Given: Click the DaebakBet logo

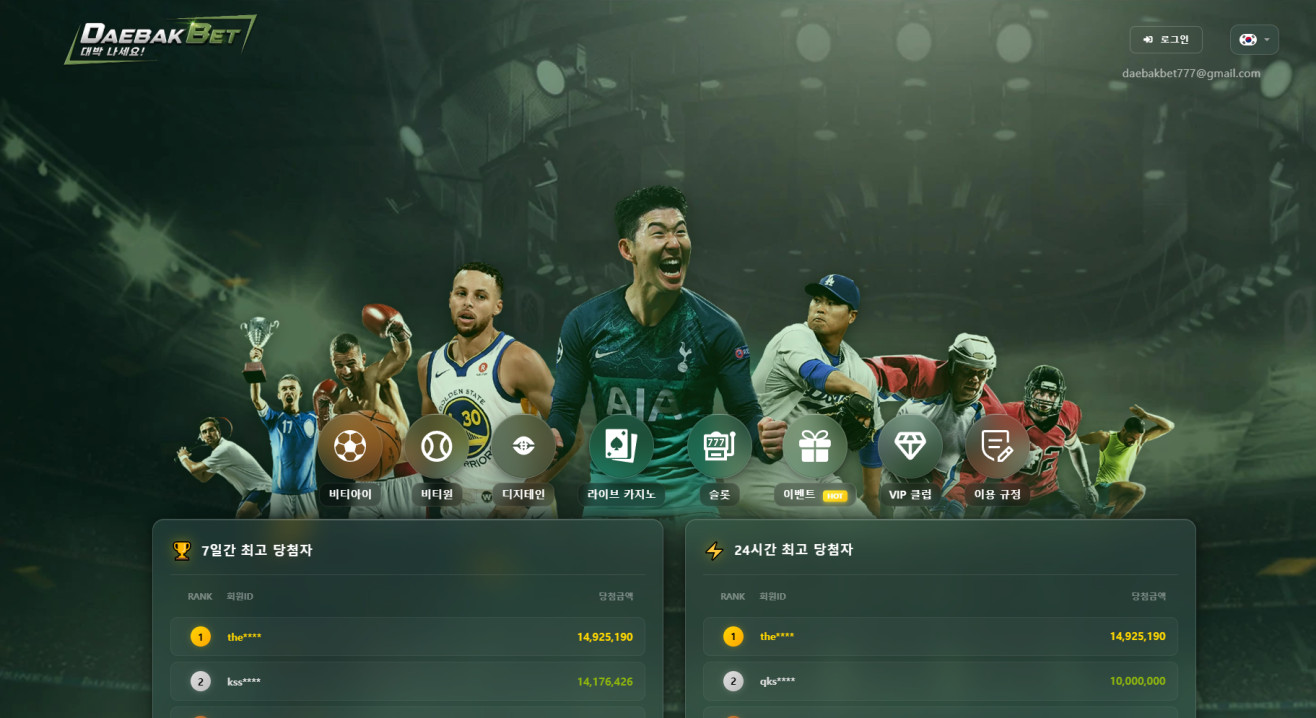Looking at the screenshot, I should tap(160, 39).
